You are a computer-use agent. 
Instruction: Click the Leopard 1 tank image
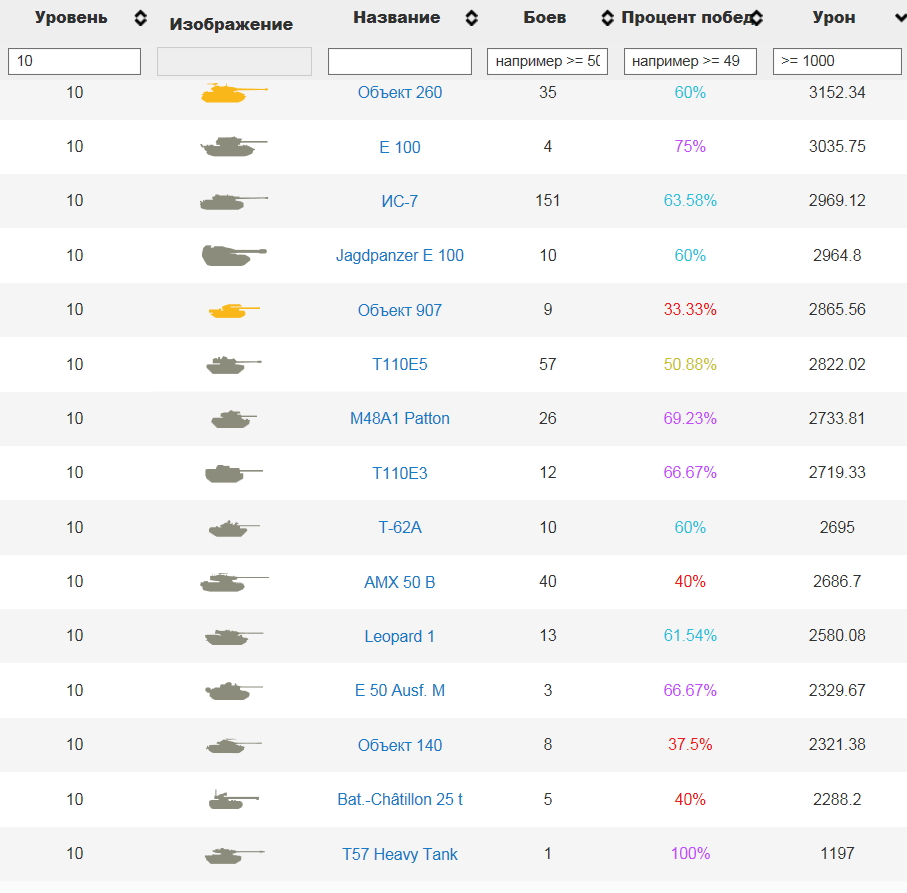pyautogui.click(x=233, y=636)
